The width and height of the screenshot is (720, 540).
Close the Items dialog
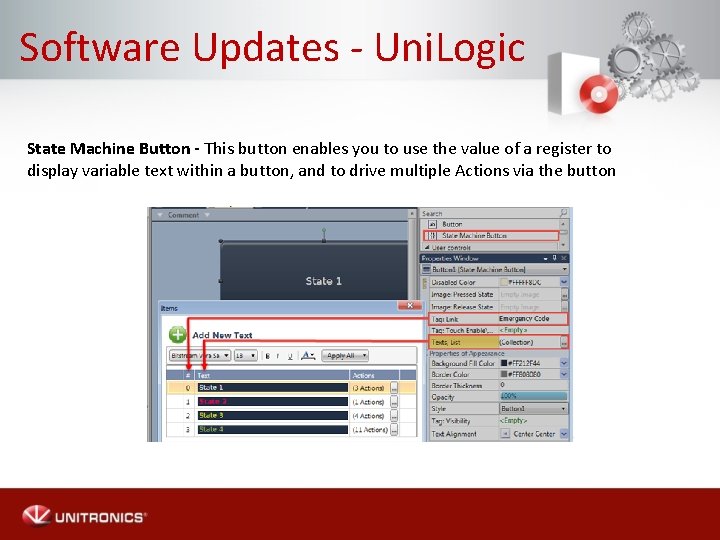pos(410,305)
